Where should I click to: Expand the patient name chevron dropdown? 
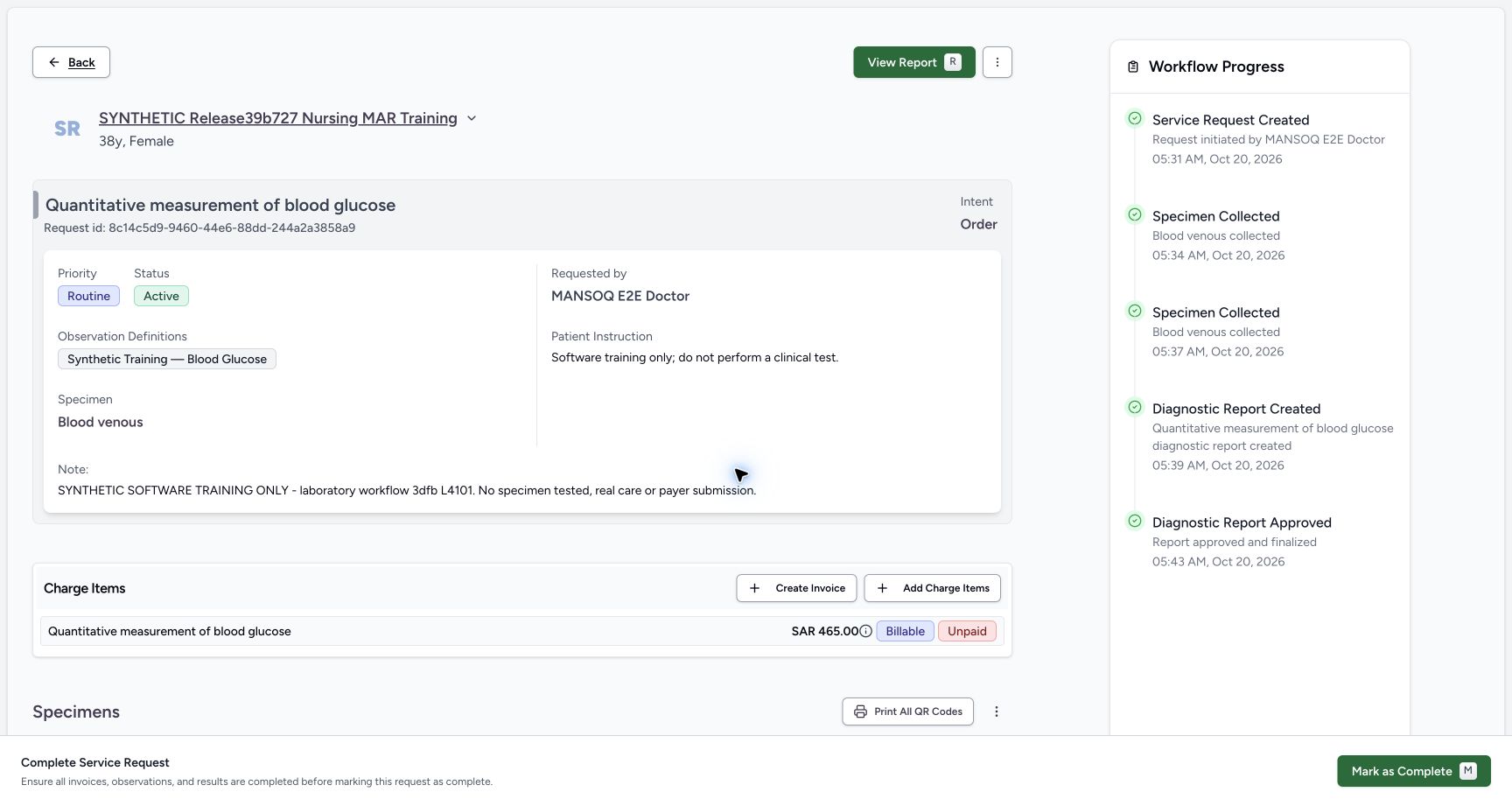tap(472, 118)
